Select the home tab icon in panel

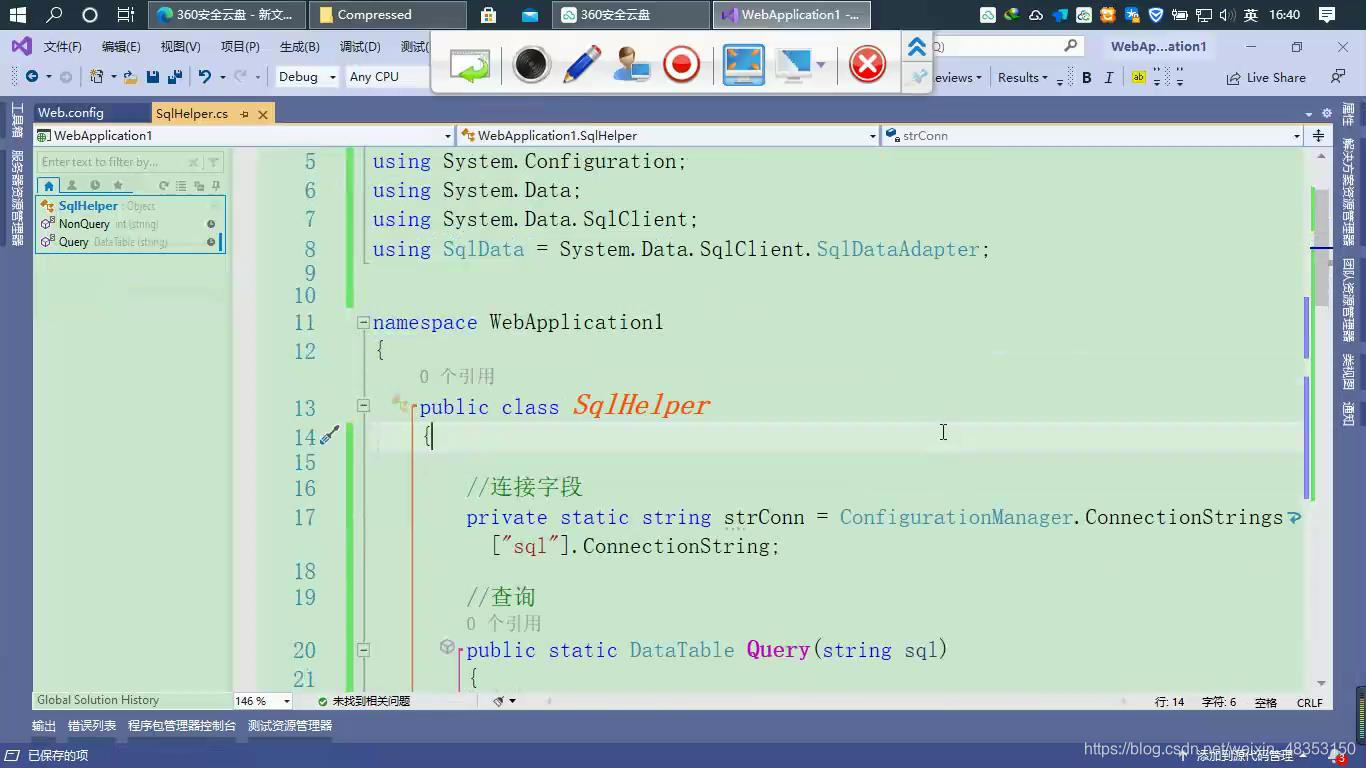coord(49,185)
